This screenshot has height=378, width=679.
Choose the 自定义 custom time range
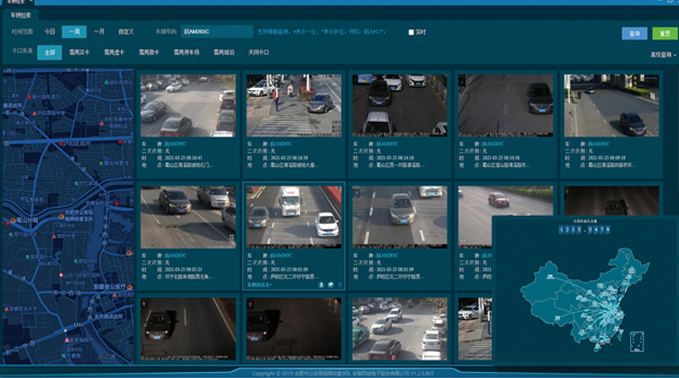coord(126,32)
